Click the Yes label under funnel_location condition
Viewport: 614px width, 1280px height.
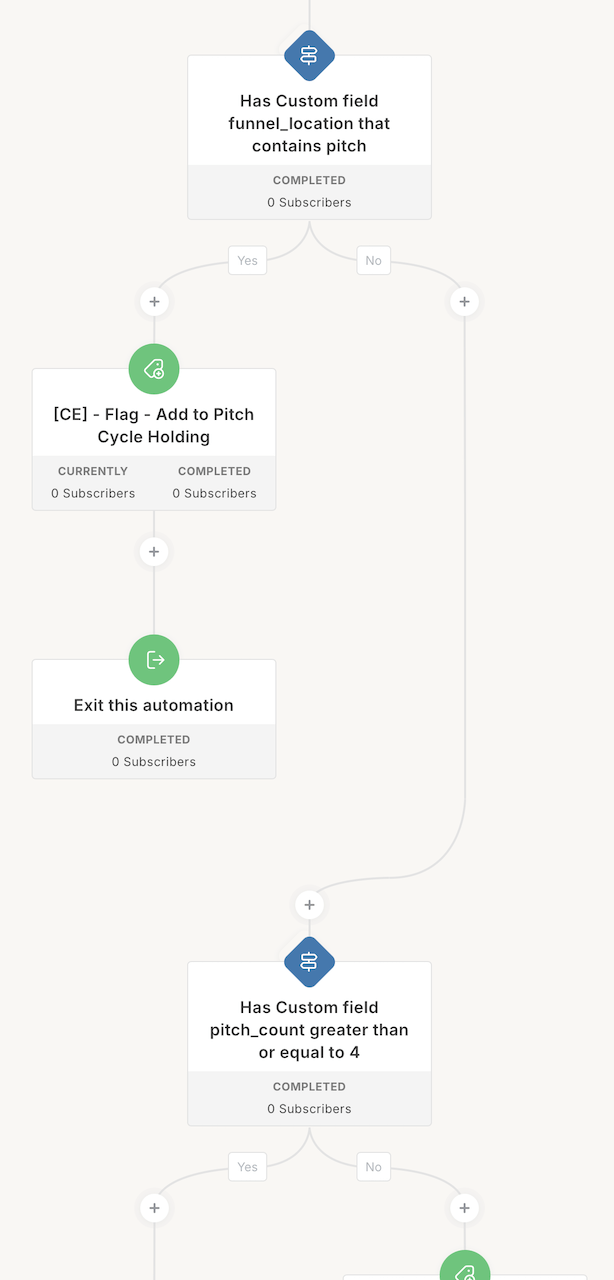click(x=247, y=261)
